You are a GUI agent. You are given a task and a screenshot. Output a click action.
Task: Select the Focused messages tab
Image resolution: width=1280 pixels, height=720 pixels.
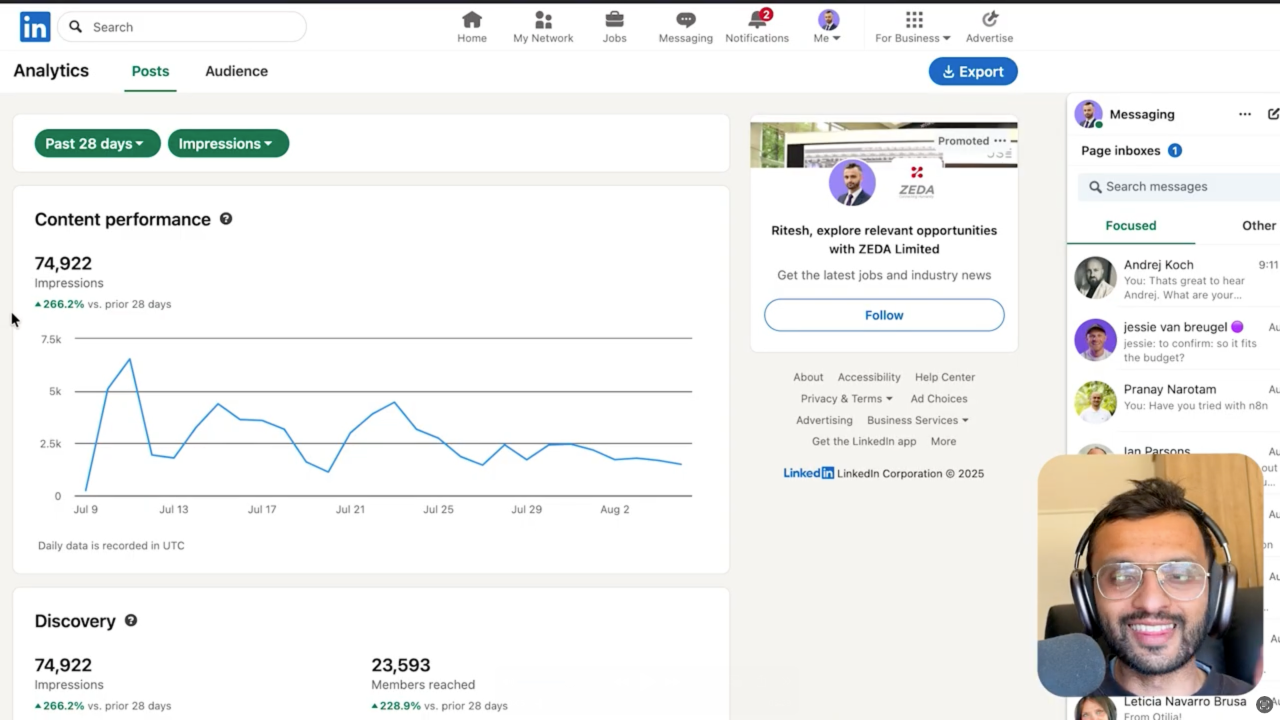(x=1131, y=226)
